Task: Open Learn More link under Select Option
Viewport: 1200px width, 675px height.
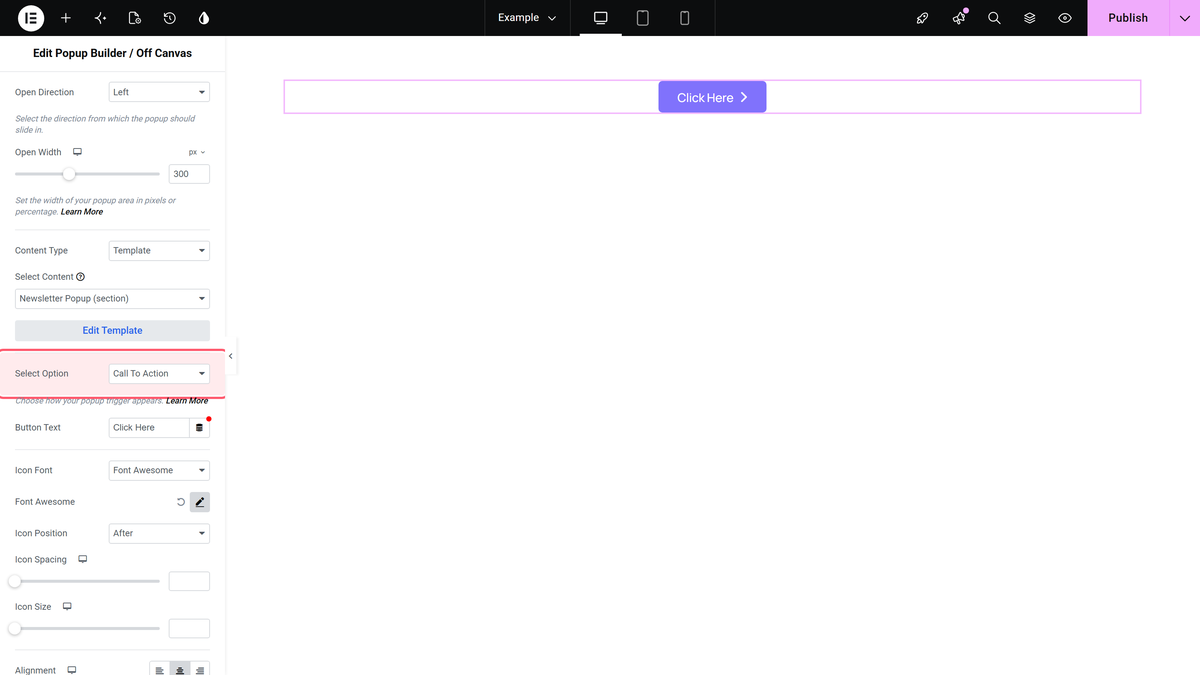Action: (187, 401)
